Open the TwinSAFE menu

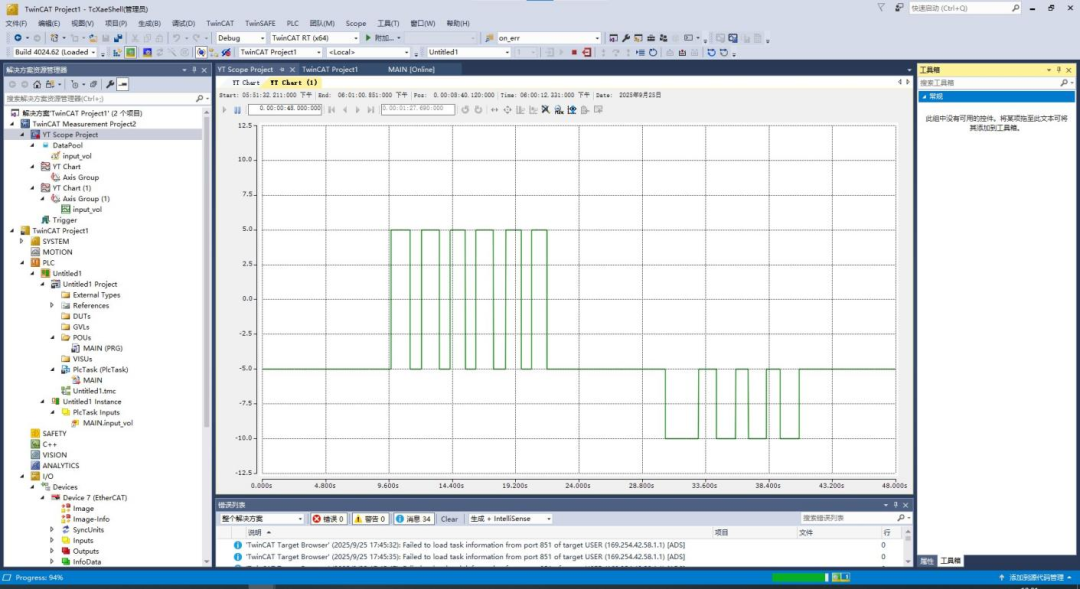click(260, 23)
